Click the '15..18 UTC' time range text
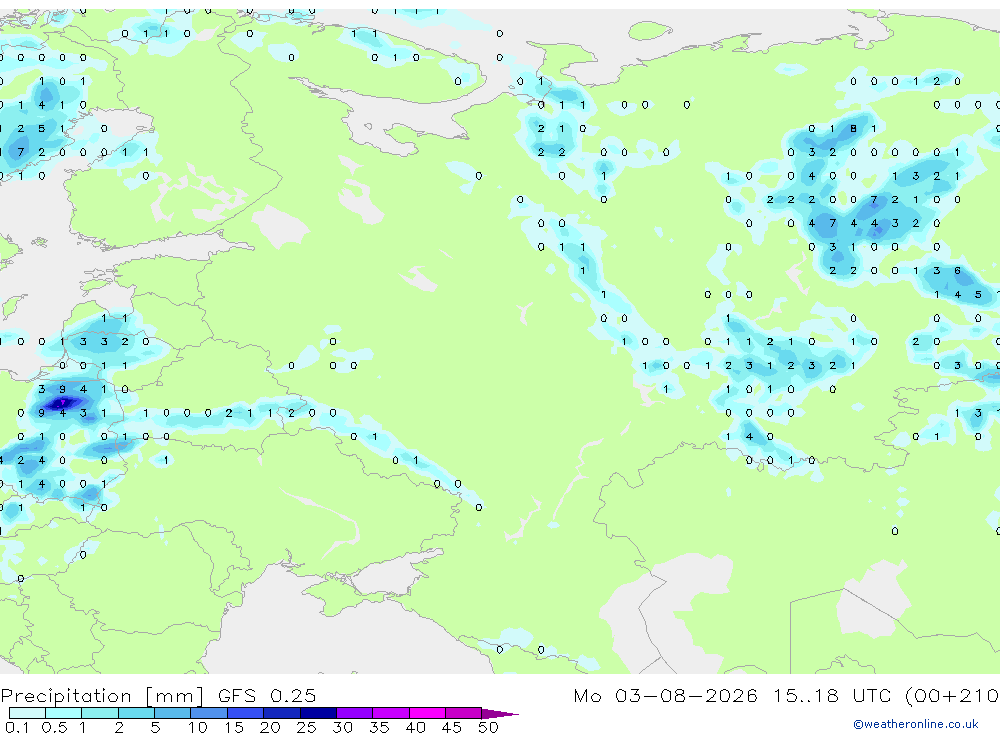1000x733 pixels. 834,695
